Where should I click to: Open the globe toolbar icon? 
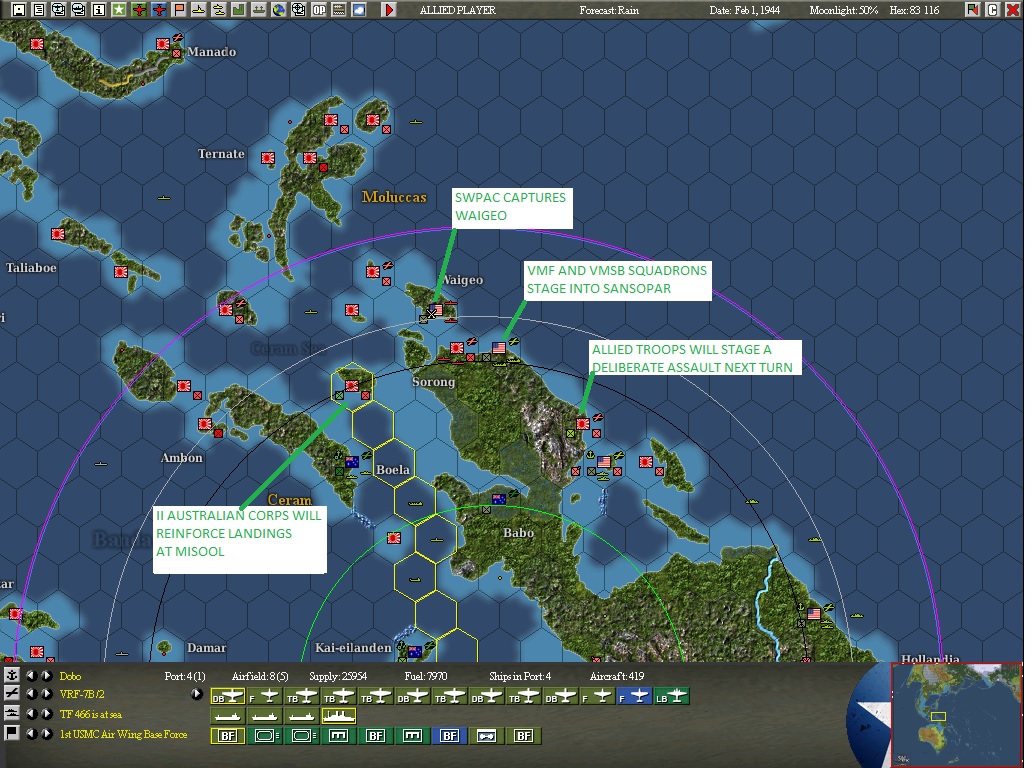tap(279, 10)
